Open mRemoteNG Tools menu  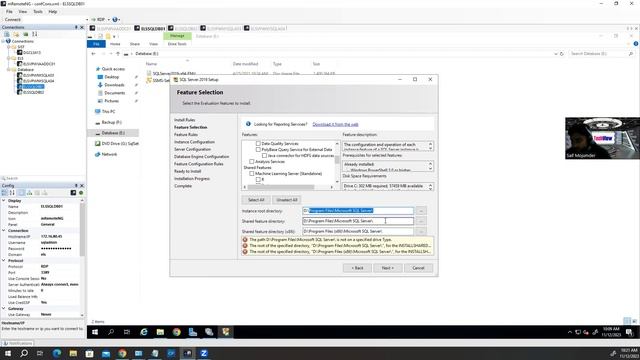[38, 11]
